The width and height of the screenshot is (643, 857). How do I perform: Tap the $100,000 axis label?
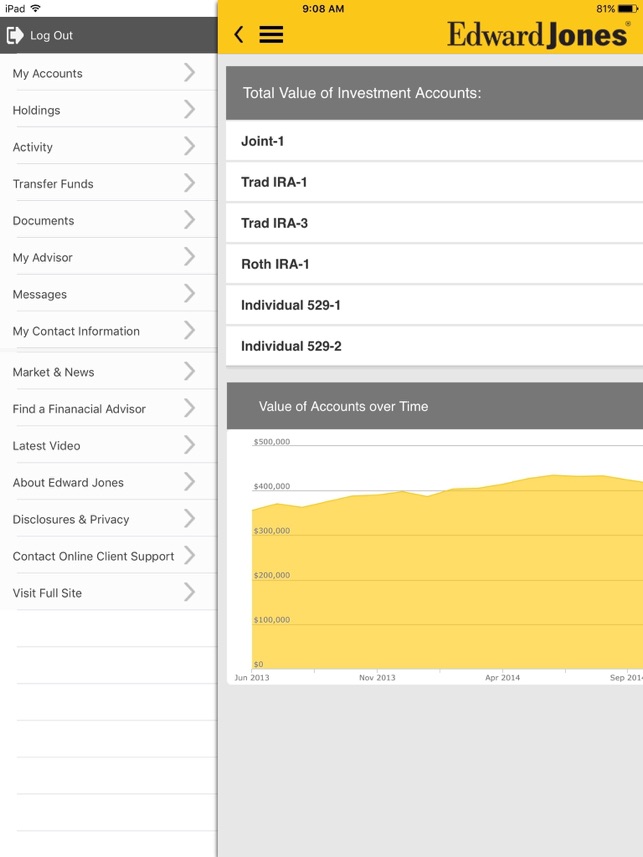click(271, 620)
